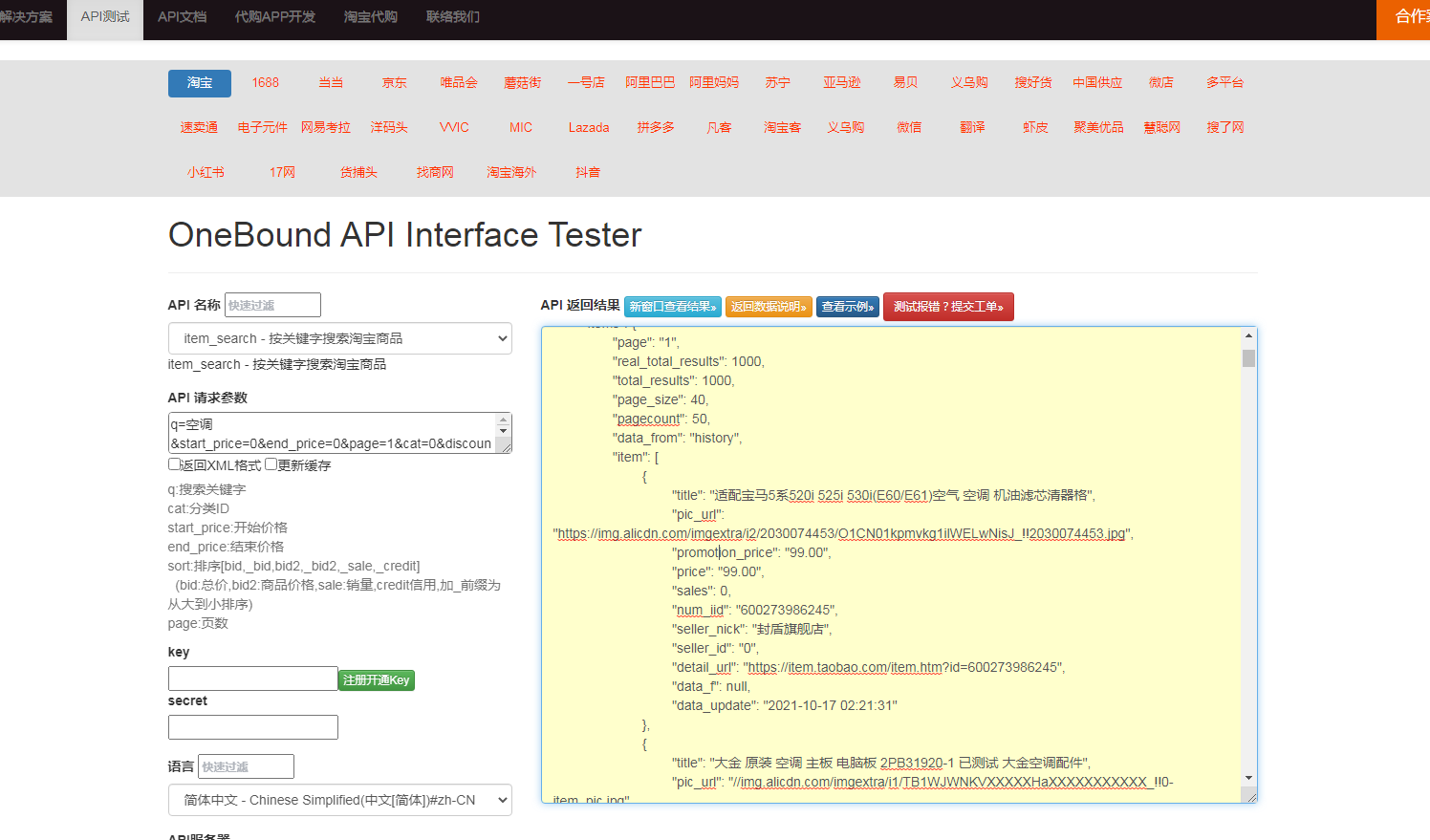Step up the parameters textarea scroll arrow
Image resolution: width=1430 pixels, height=840 pixels.
click(x=504, y=419)
